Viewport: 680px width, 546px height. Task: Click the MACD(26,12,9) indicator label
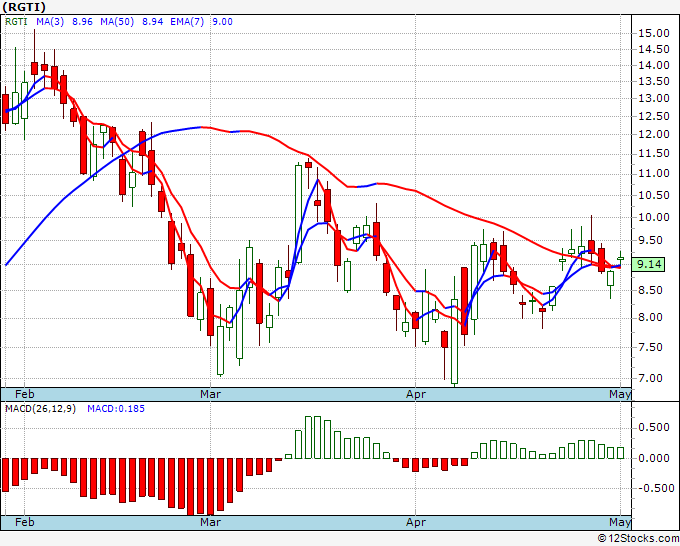[x=40, y=409]
